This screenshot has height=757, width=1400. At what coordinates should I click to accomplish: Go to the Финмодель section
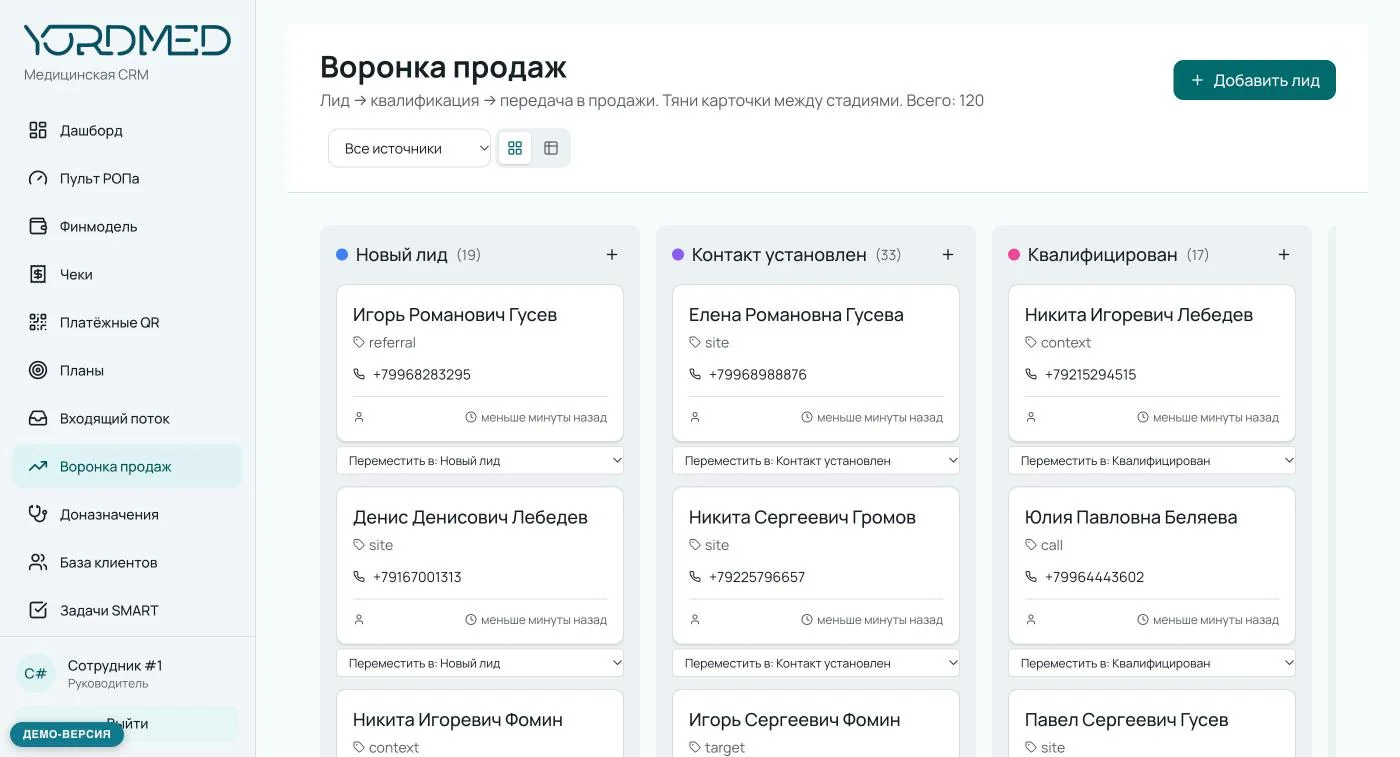pos(127,226)
